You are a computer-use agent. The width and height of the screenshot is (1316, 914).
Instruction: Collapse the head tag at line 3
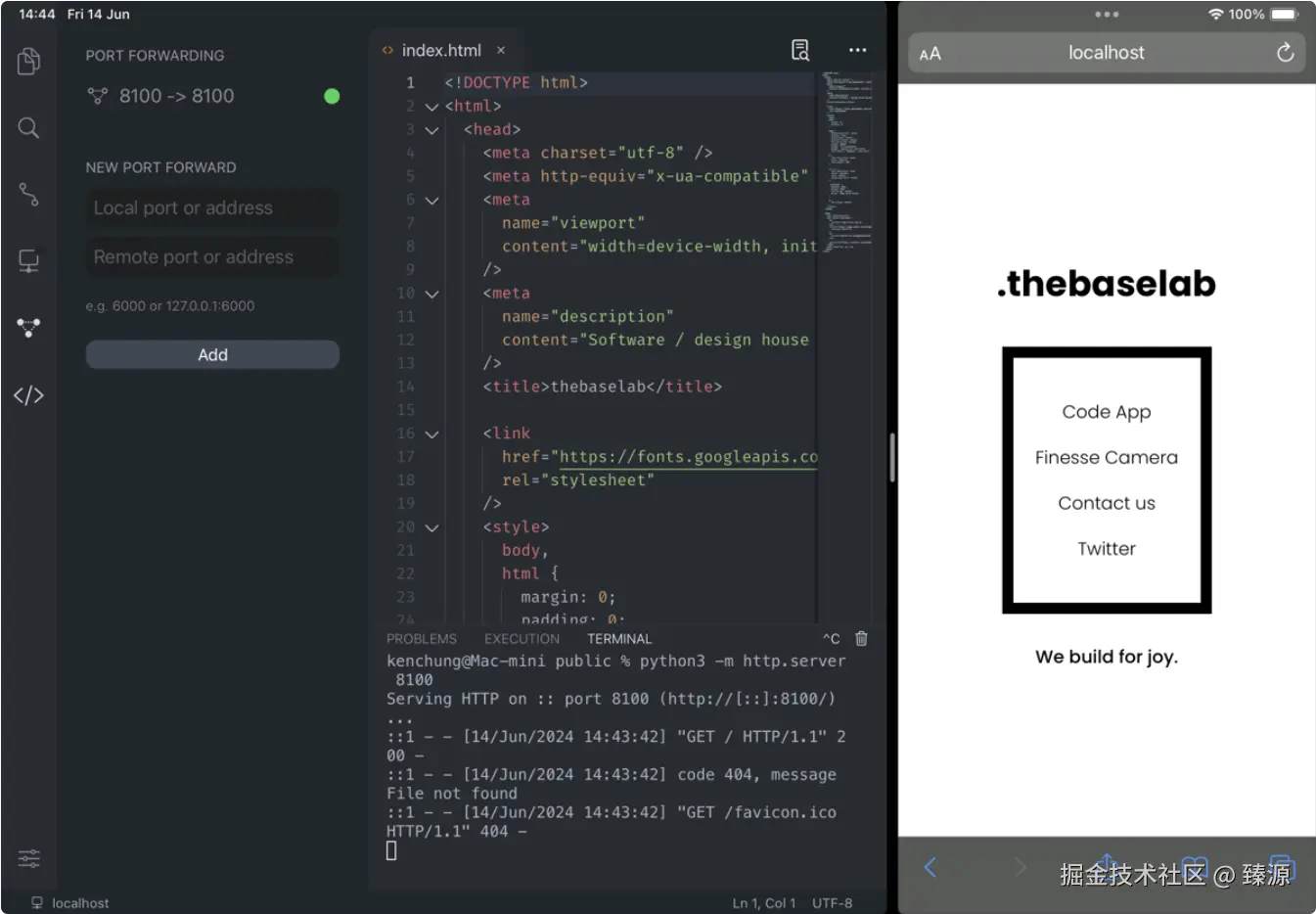[x=431, y=130]
